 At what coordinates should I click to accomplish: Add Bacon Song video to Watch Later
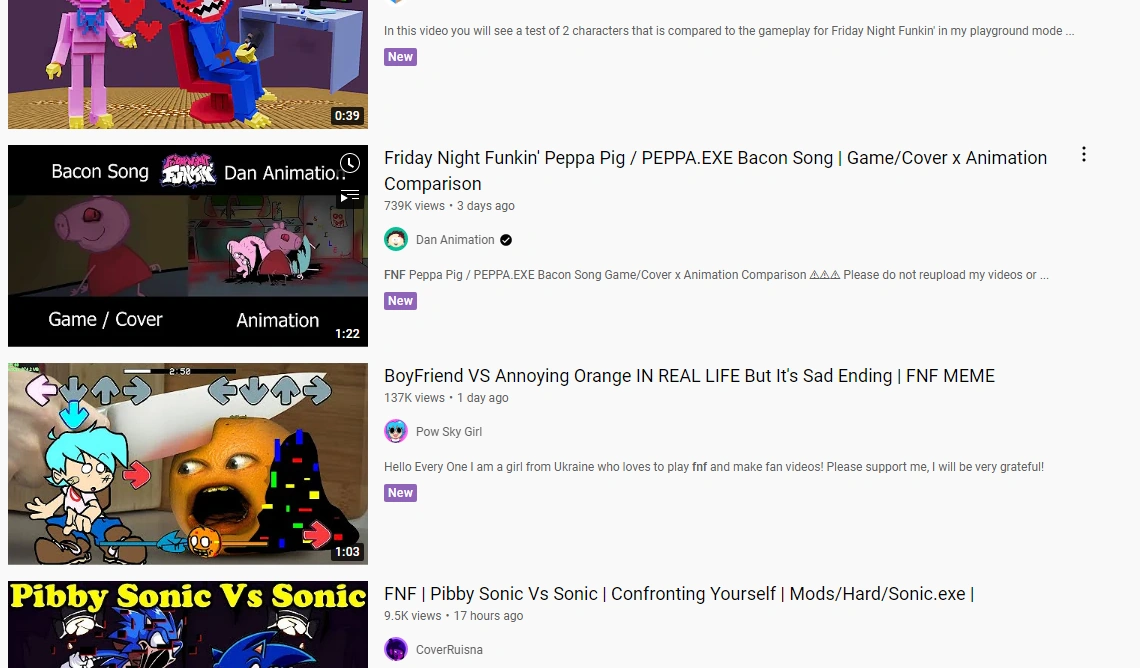pos(349,163)
